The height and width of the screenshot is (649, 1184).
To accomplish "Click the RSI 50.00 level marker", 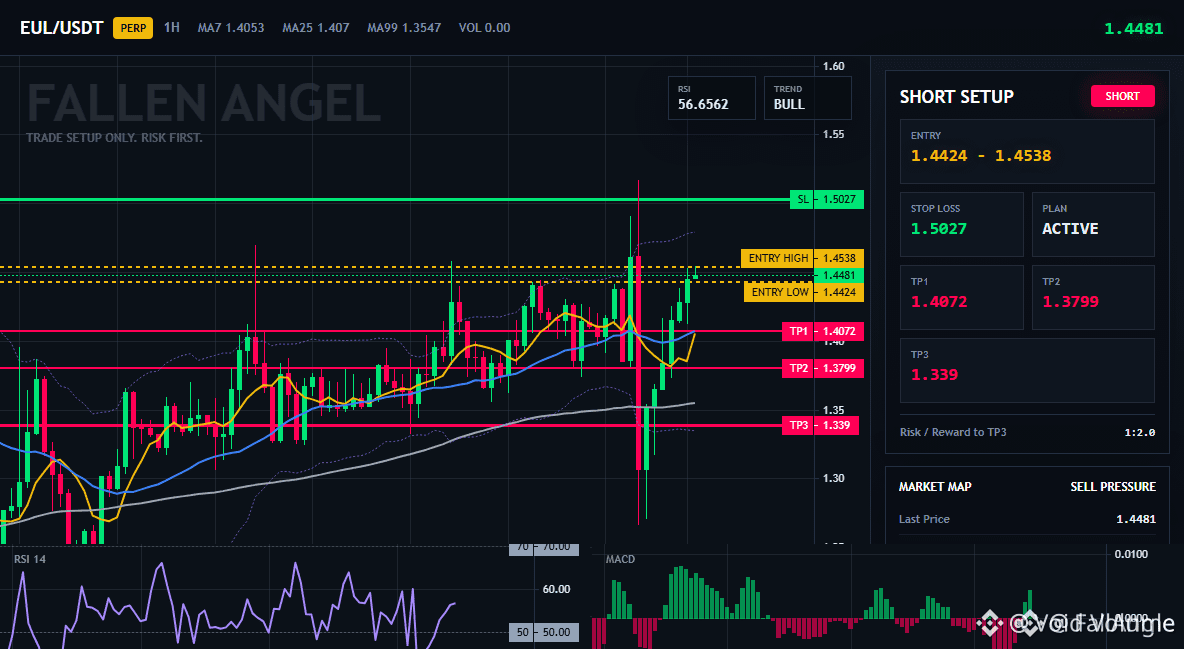I will coord(544,632).
